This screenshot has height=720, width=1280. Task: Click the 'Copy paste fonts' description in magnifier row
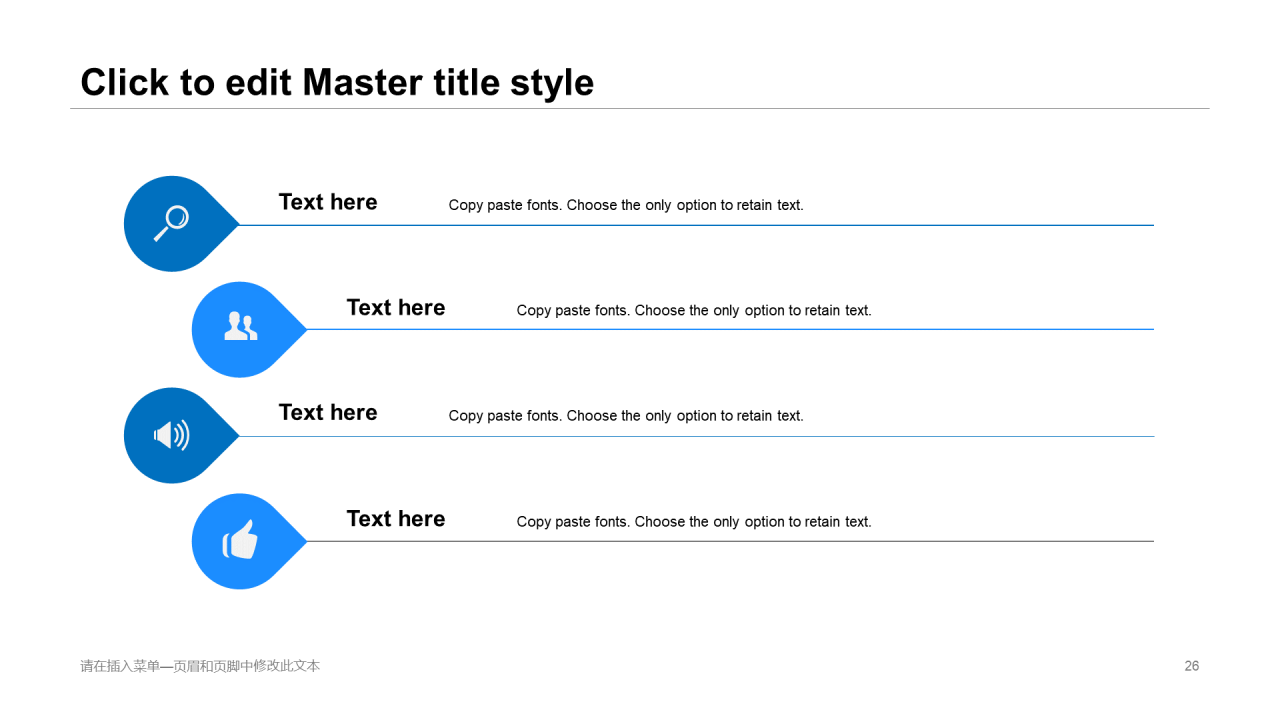(x=626, y=205)
